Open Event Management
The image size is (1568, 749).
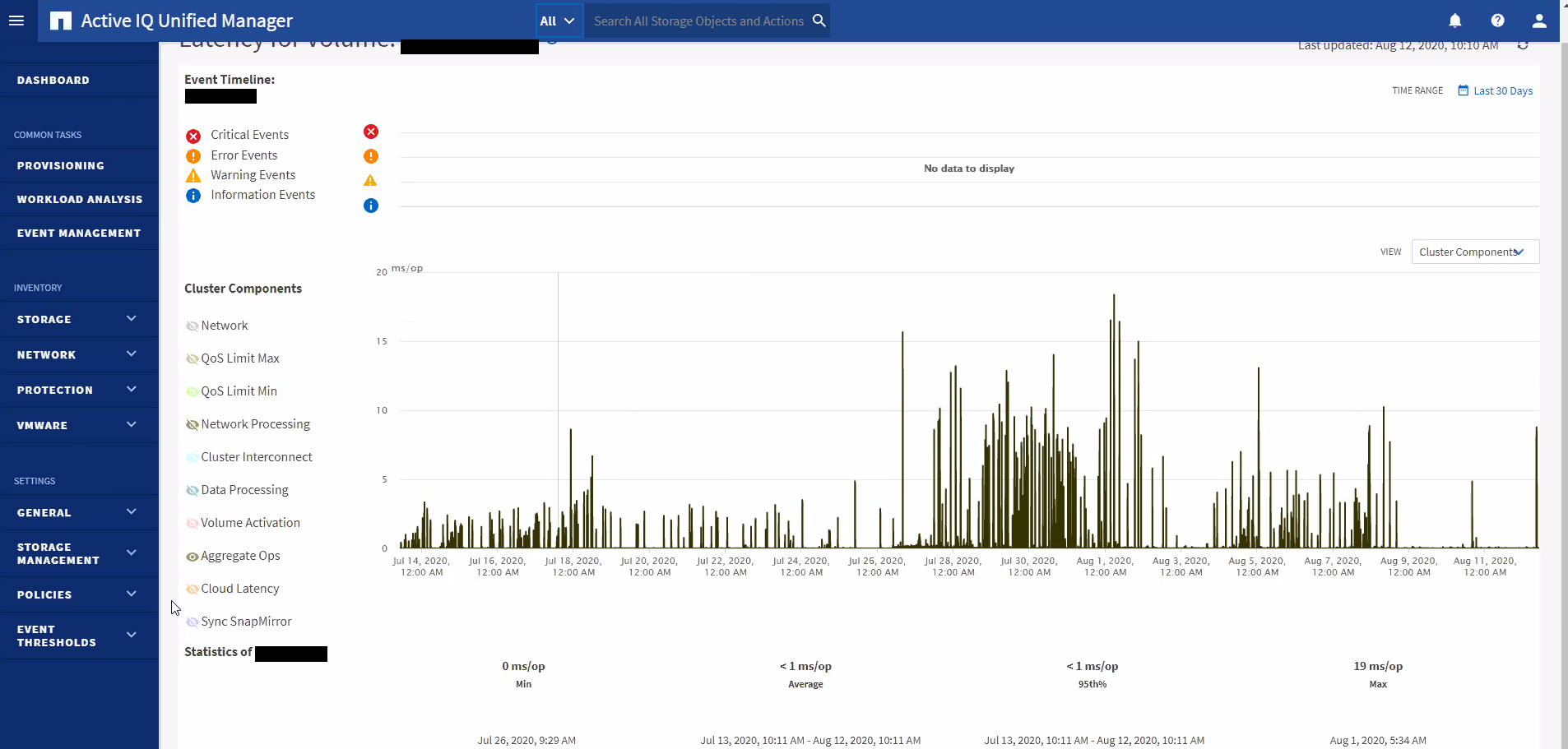tap(79, 233)
